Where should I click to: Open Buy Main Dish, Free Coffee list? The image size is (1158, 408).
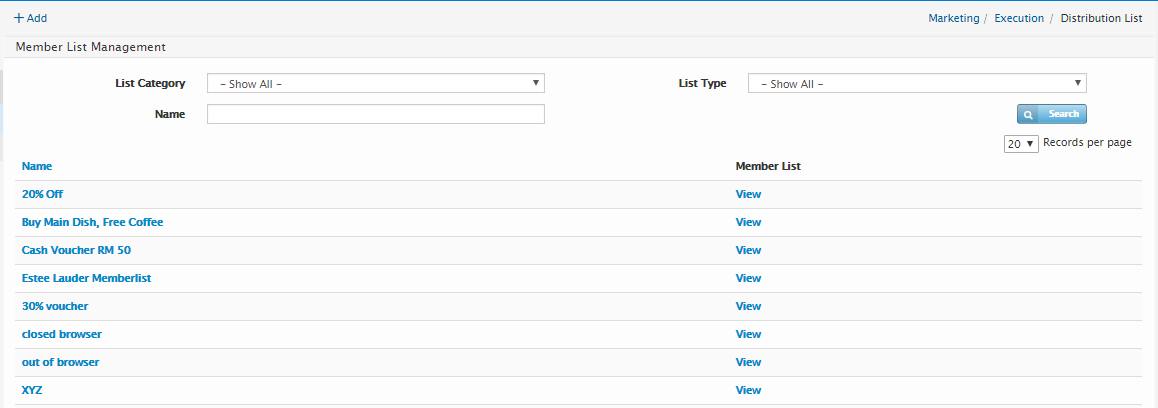point(92,222)
